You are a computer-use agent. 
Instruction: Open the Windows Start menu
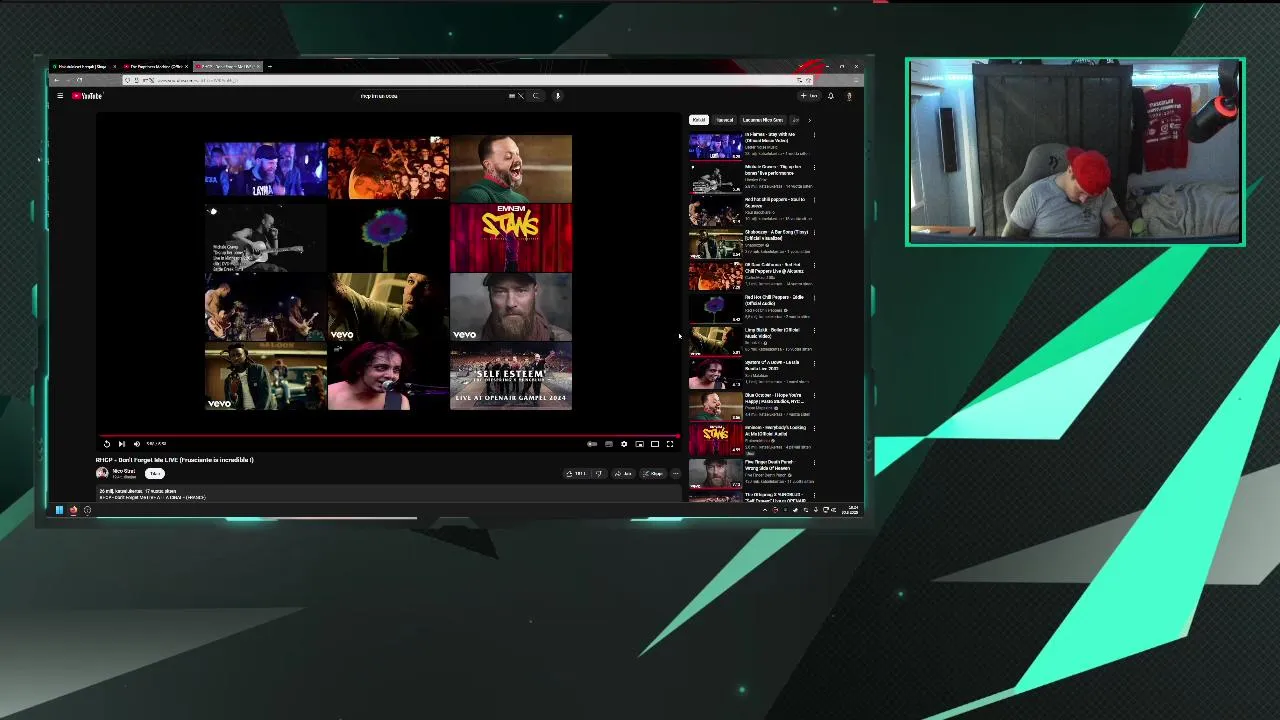click(59, 510)
